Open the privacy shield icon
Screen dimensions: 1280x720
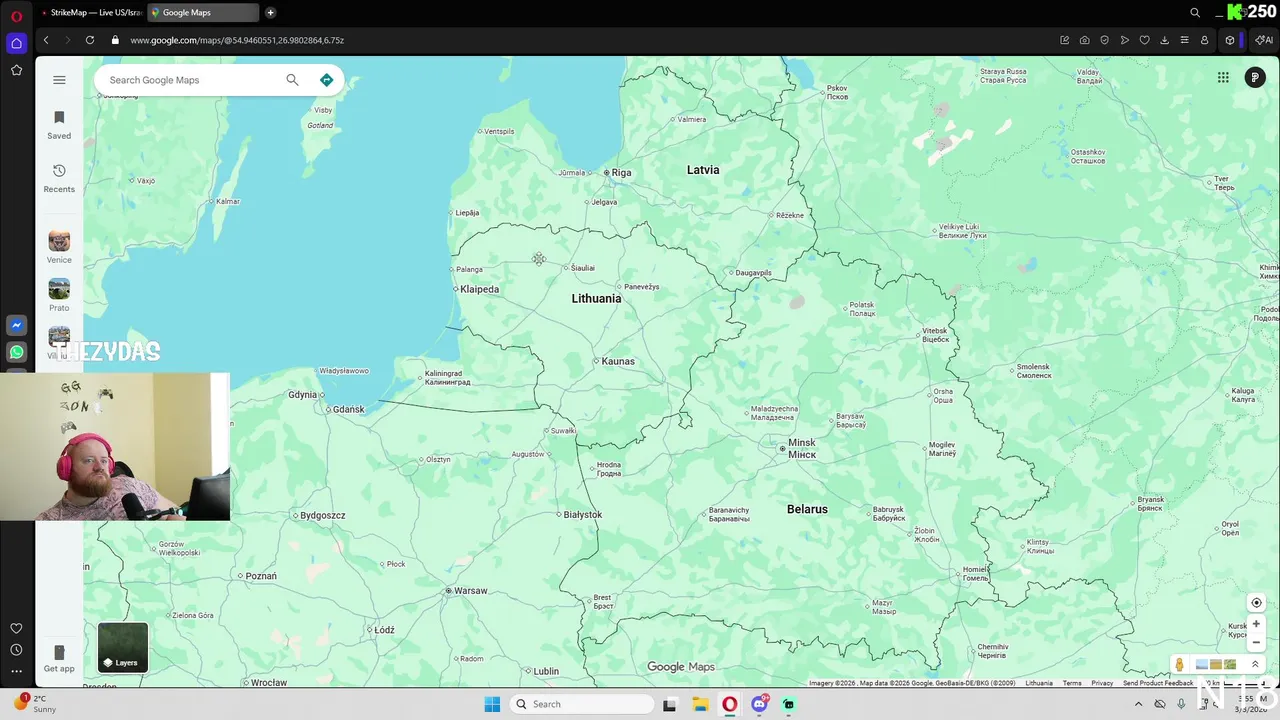click(x=1105, y=40)
